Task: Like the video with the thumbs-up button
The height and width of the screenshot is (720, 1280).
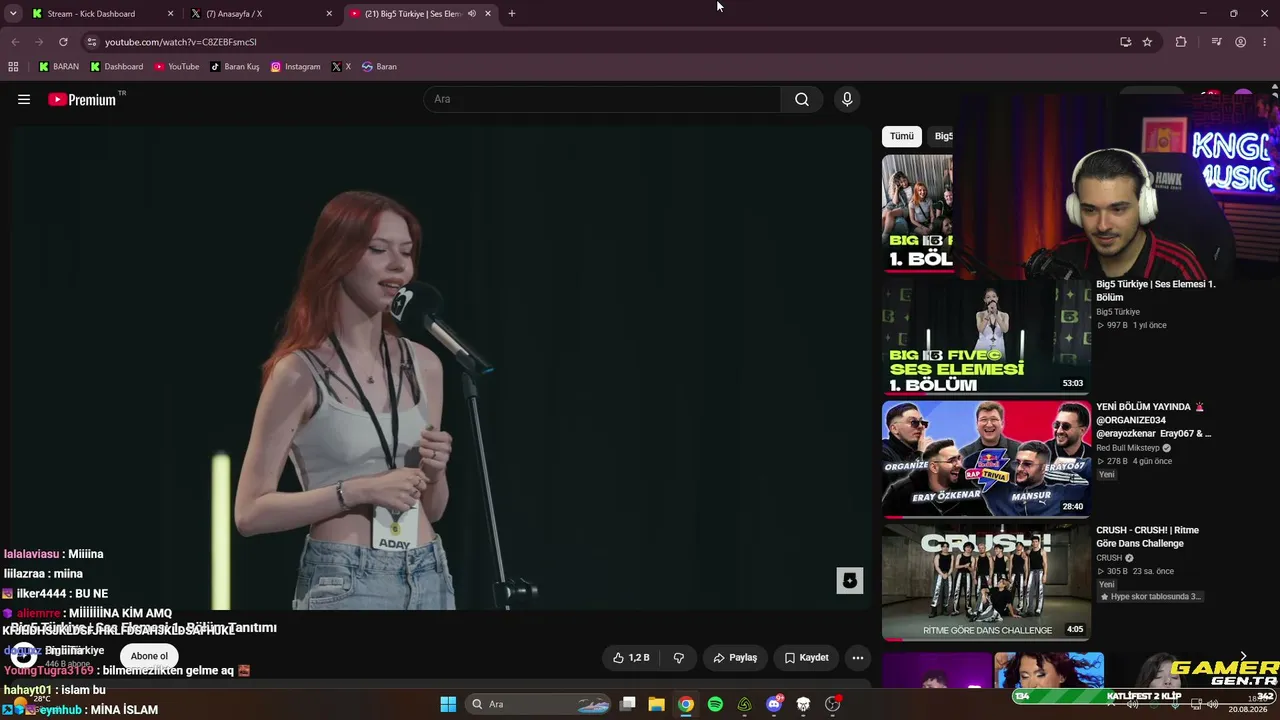Action: 631,658
